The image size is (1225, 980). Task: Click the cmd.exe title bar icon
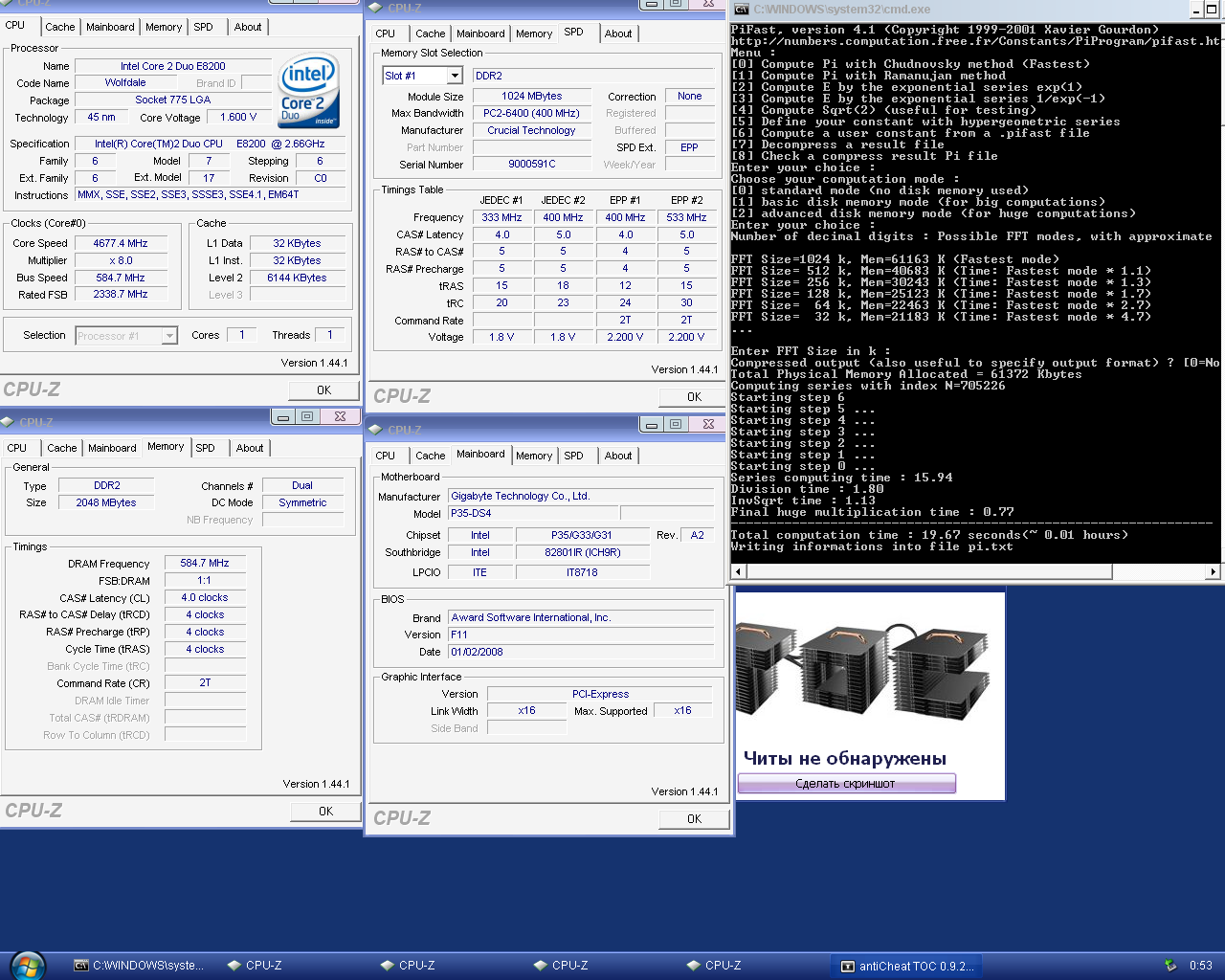742,10
